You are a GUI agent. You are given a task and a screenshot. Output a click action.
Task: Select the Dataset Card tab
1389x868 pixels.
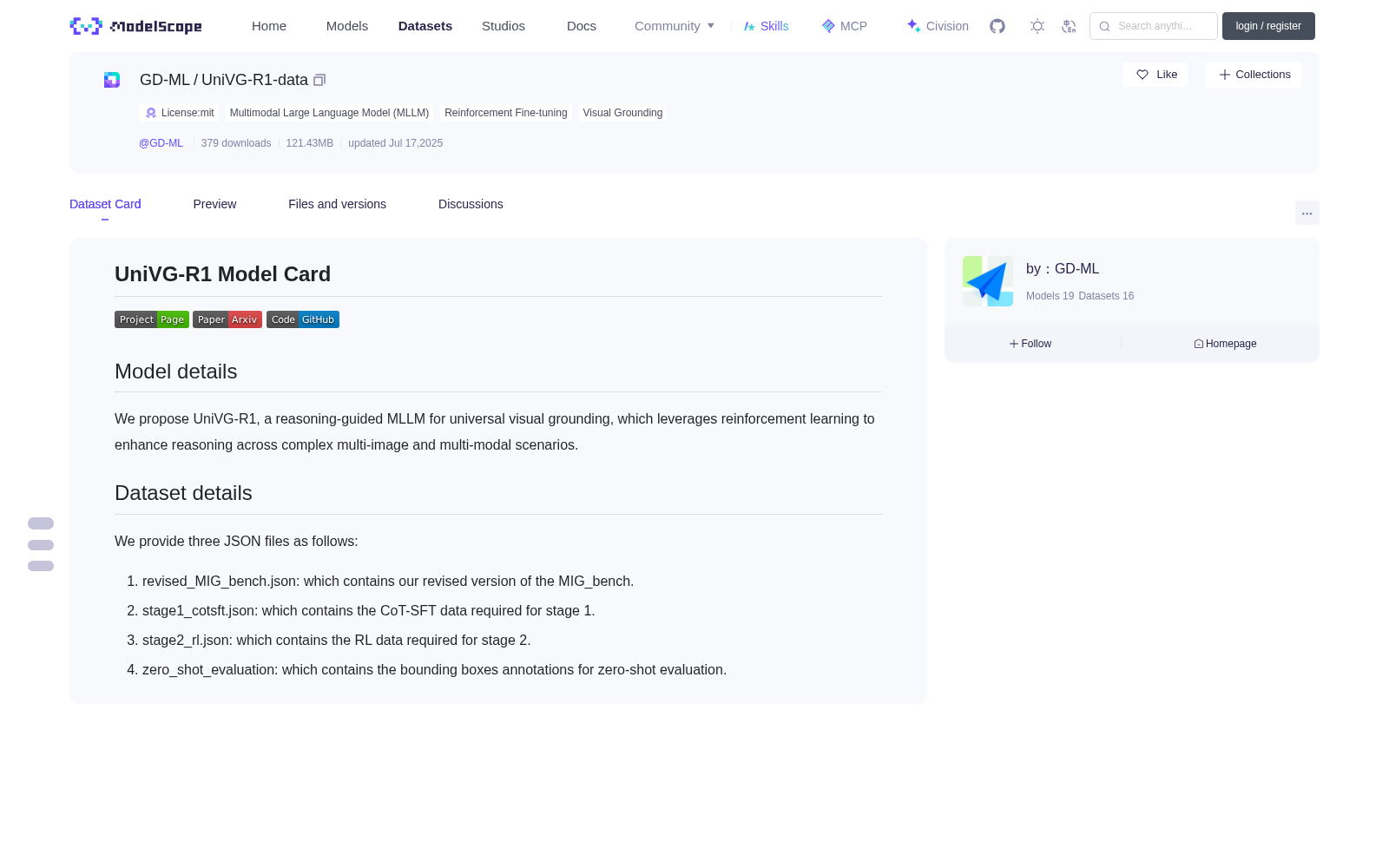[105, 204]
